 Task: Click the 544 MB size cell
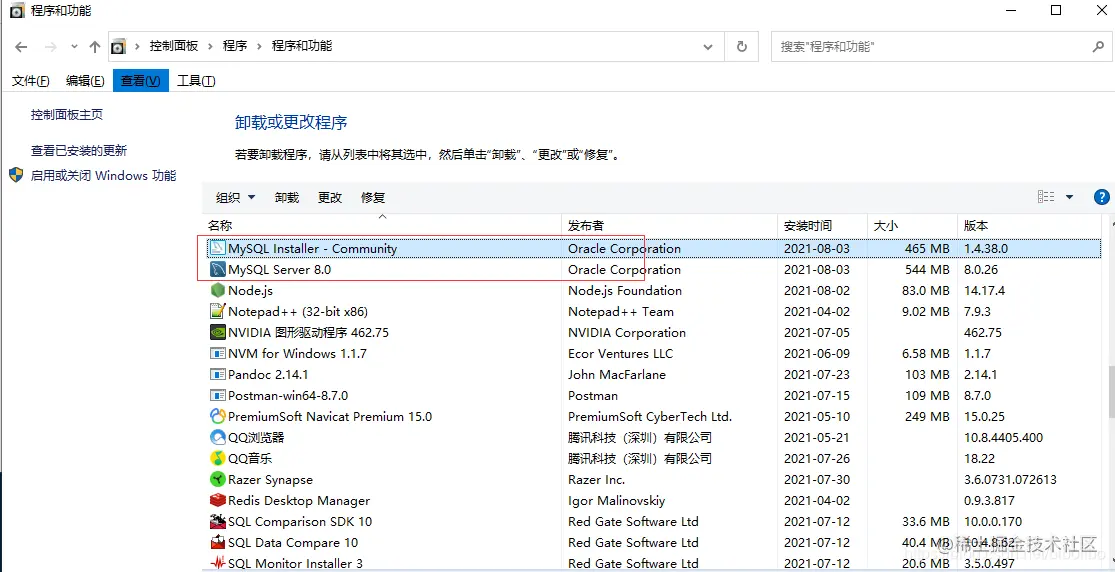pos(927,270)
